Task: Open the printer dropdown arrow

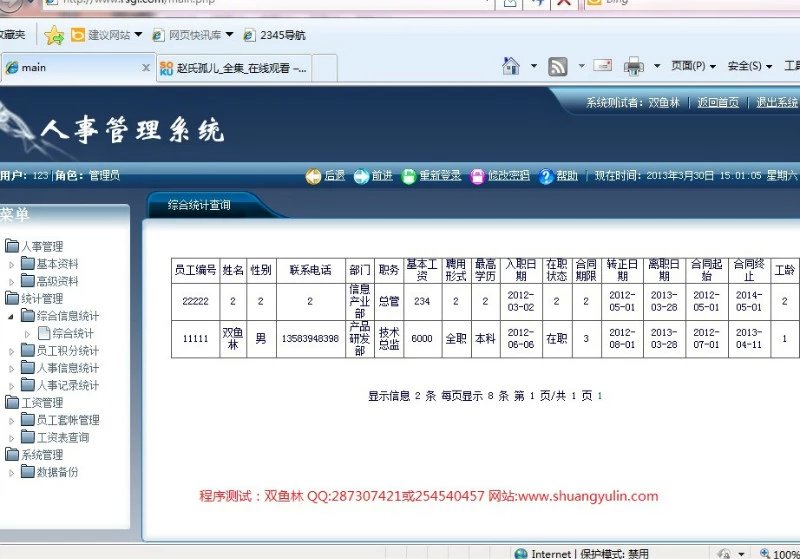Action: (x=657, y=66)
